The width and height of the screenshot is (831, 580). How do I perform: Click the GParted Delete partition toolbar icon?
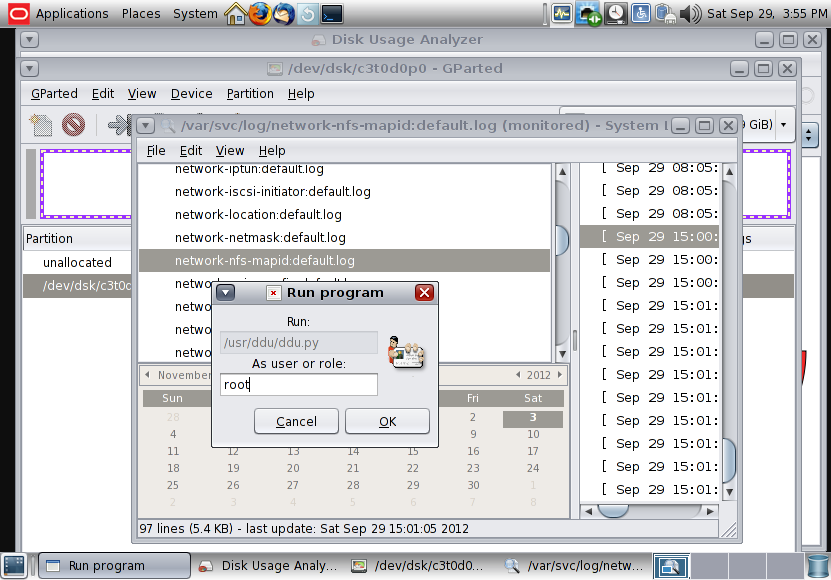coord(73,125)
